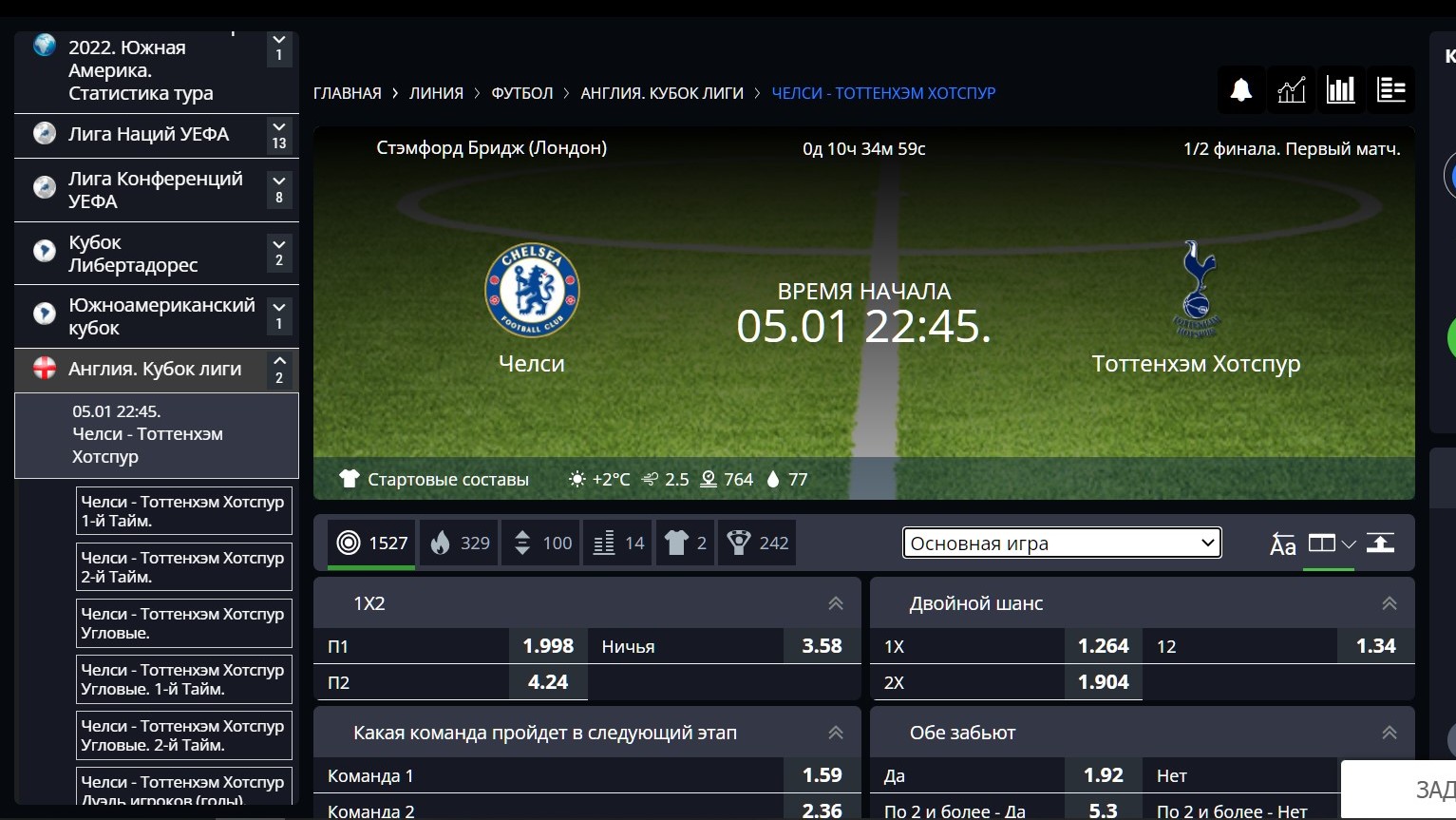This screenshot has height=820, width=1456.
Task: Select the 1527 all markets tab
Action: click(371, 543)
